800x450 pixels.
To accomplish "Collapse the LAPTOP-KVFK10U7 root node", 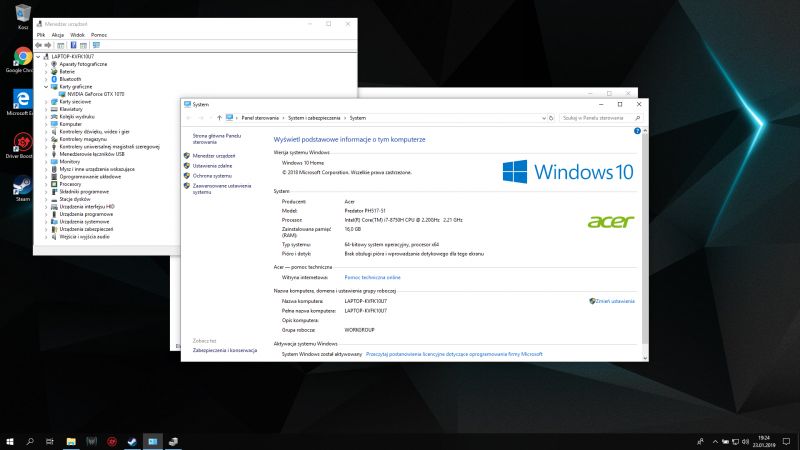I will click(x=39, y=57).
